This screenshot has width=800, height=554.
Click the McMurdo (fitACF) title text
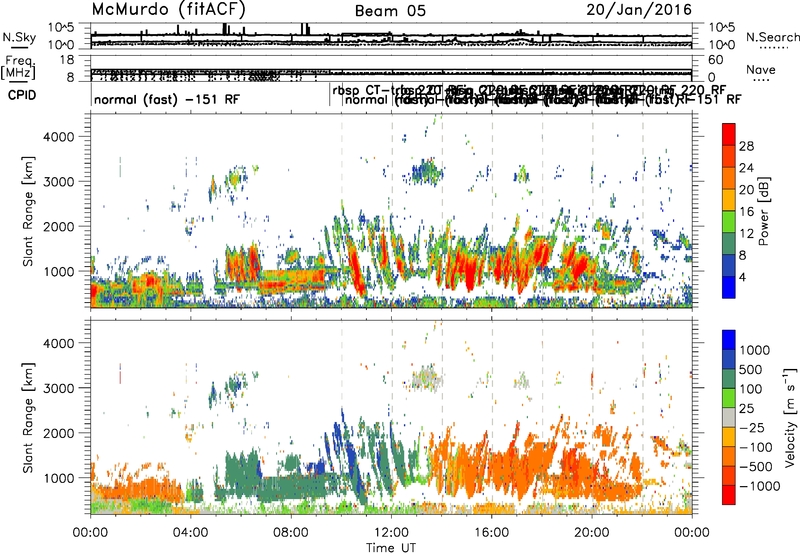(168, 9)
